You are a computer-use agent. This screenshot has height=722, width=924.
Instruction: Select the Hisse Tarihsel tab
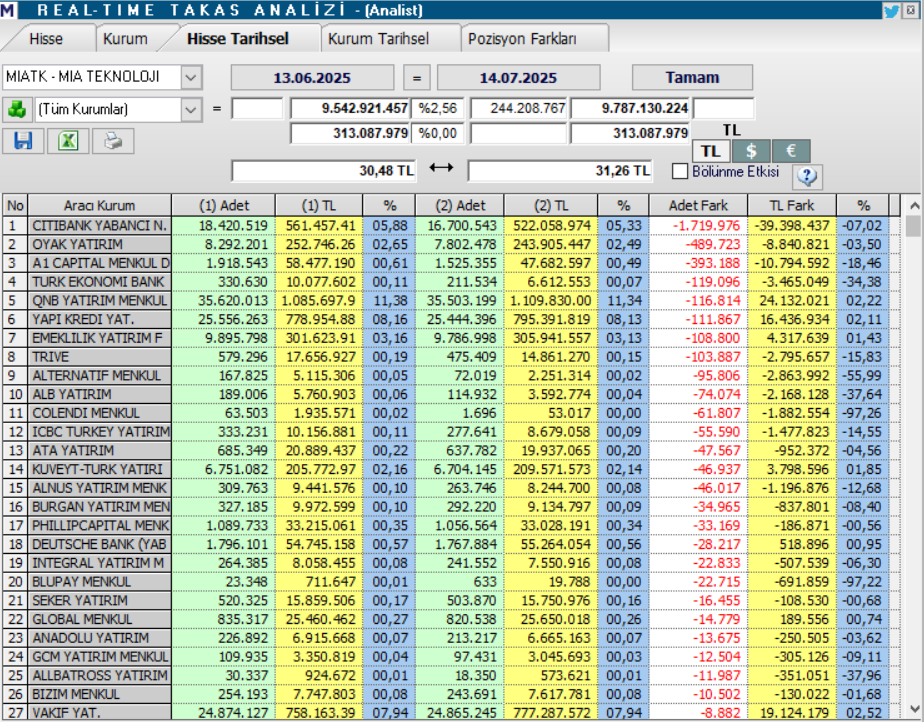(238, 39)
